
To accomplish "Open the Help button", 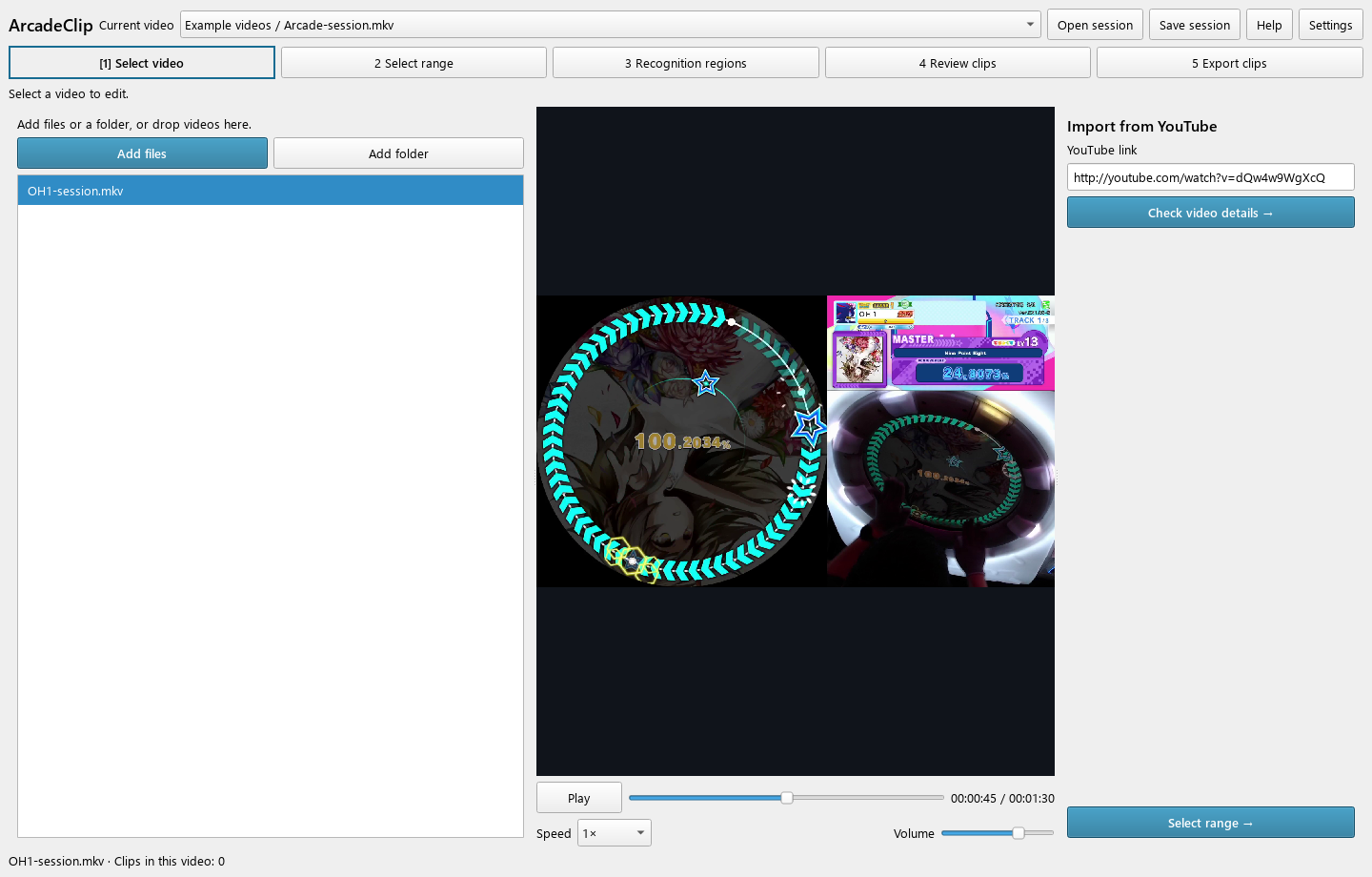I will point(1269,25).
